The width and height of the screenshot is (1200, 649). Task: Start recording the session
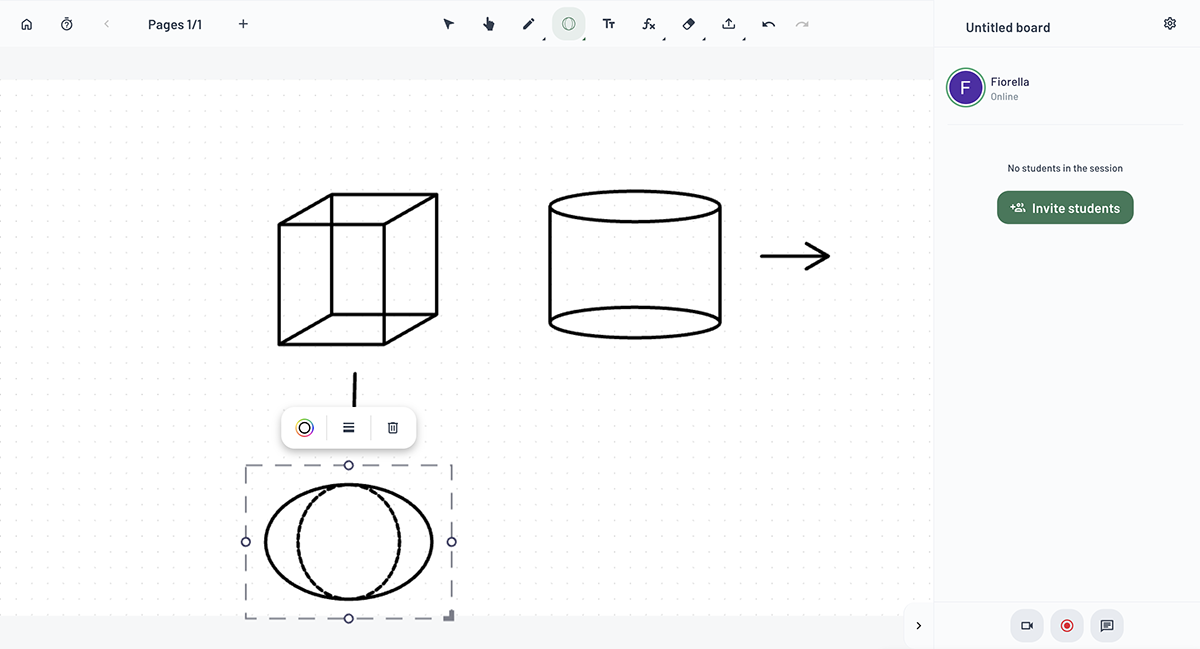point(1067,626)
